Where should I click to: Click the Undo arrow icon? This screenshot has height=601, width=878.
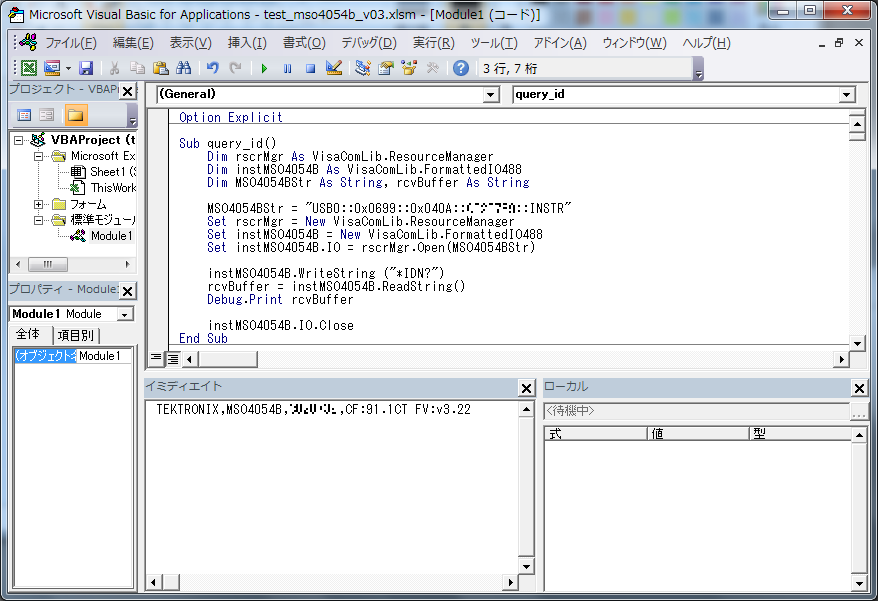click(212, 68)
